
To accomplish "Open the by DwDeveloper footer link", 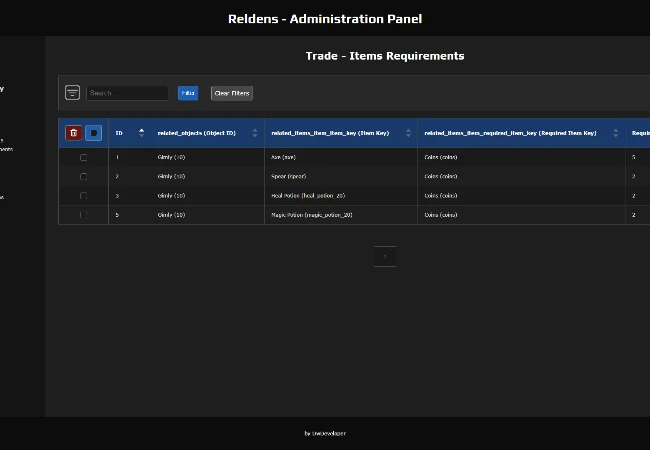I will click(325, 433).
